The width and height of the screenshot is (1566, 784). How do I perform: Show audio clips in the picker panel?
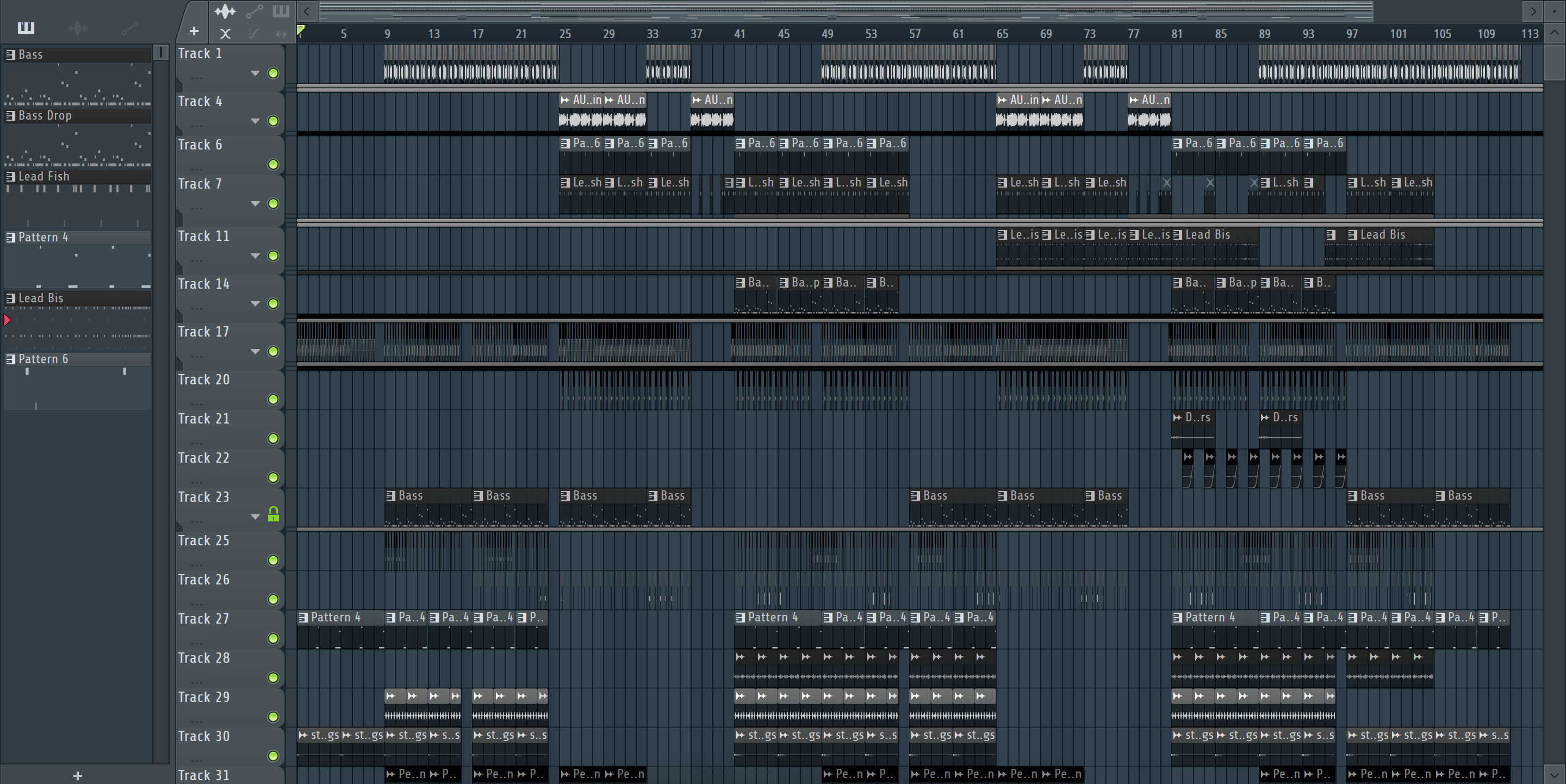click(77, 28)
